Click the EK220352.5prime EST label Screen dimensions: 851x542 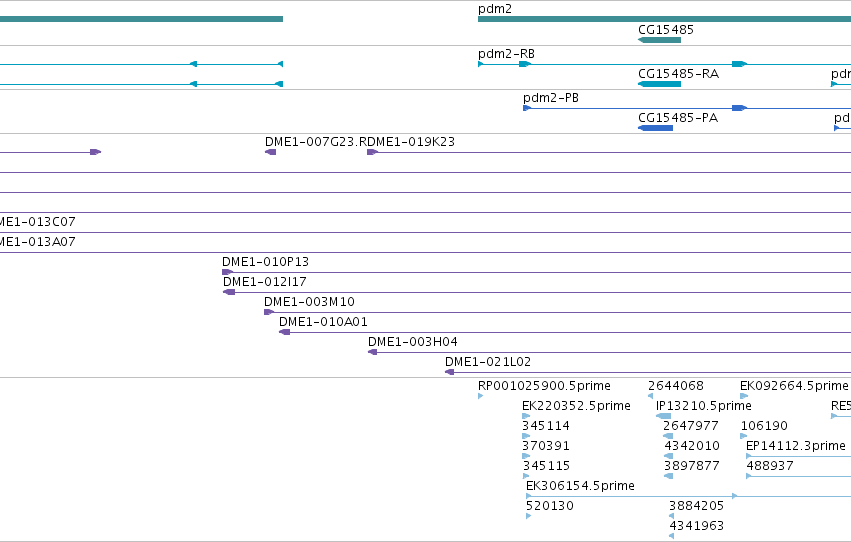coord(576,406)
